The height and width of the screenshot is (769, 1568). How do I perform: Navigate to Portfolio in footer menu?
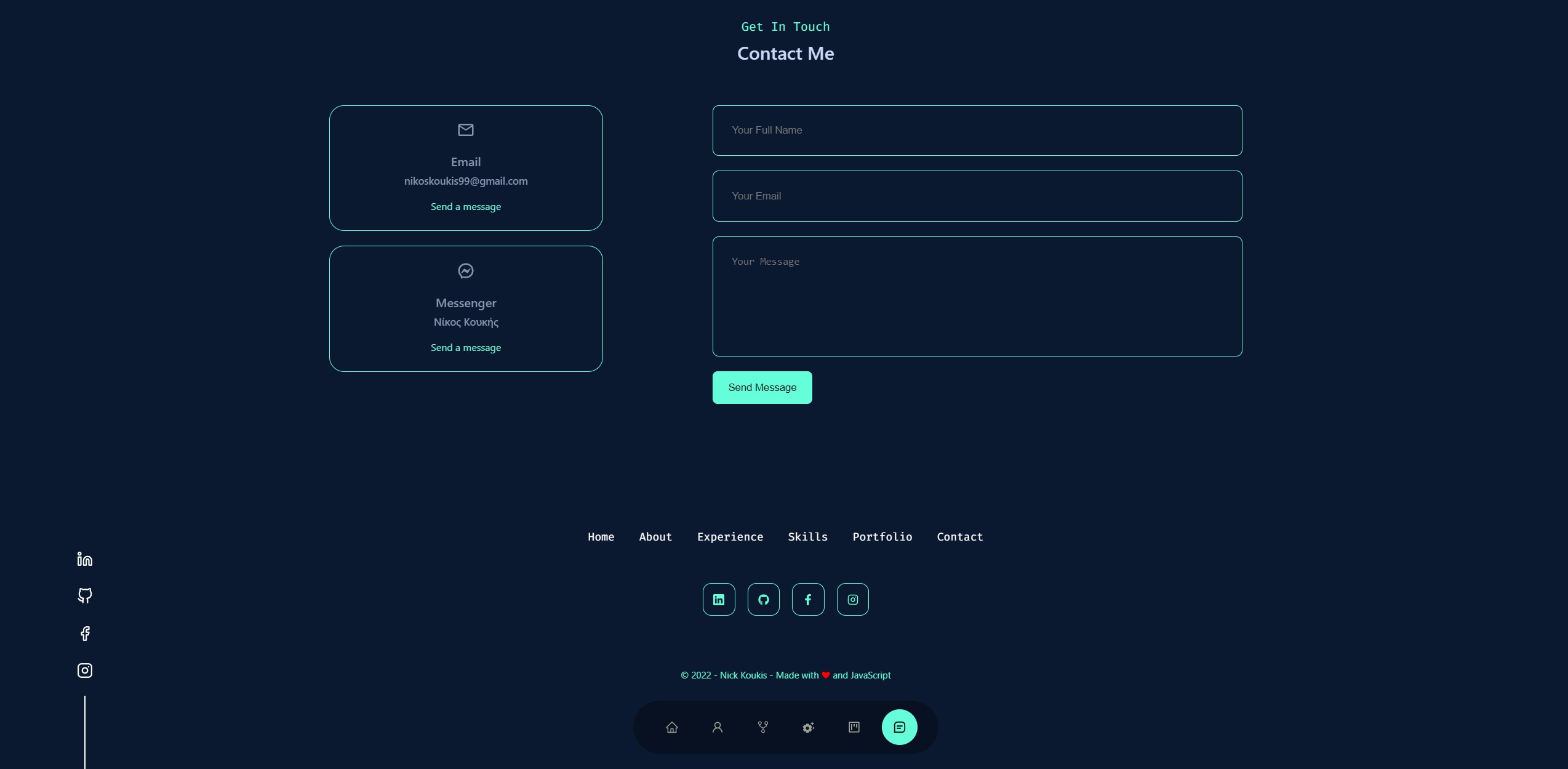point(882,537)
